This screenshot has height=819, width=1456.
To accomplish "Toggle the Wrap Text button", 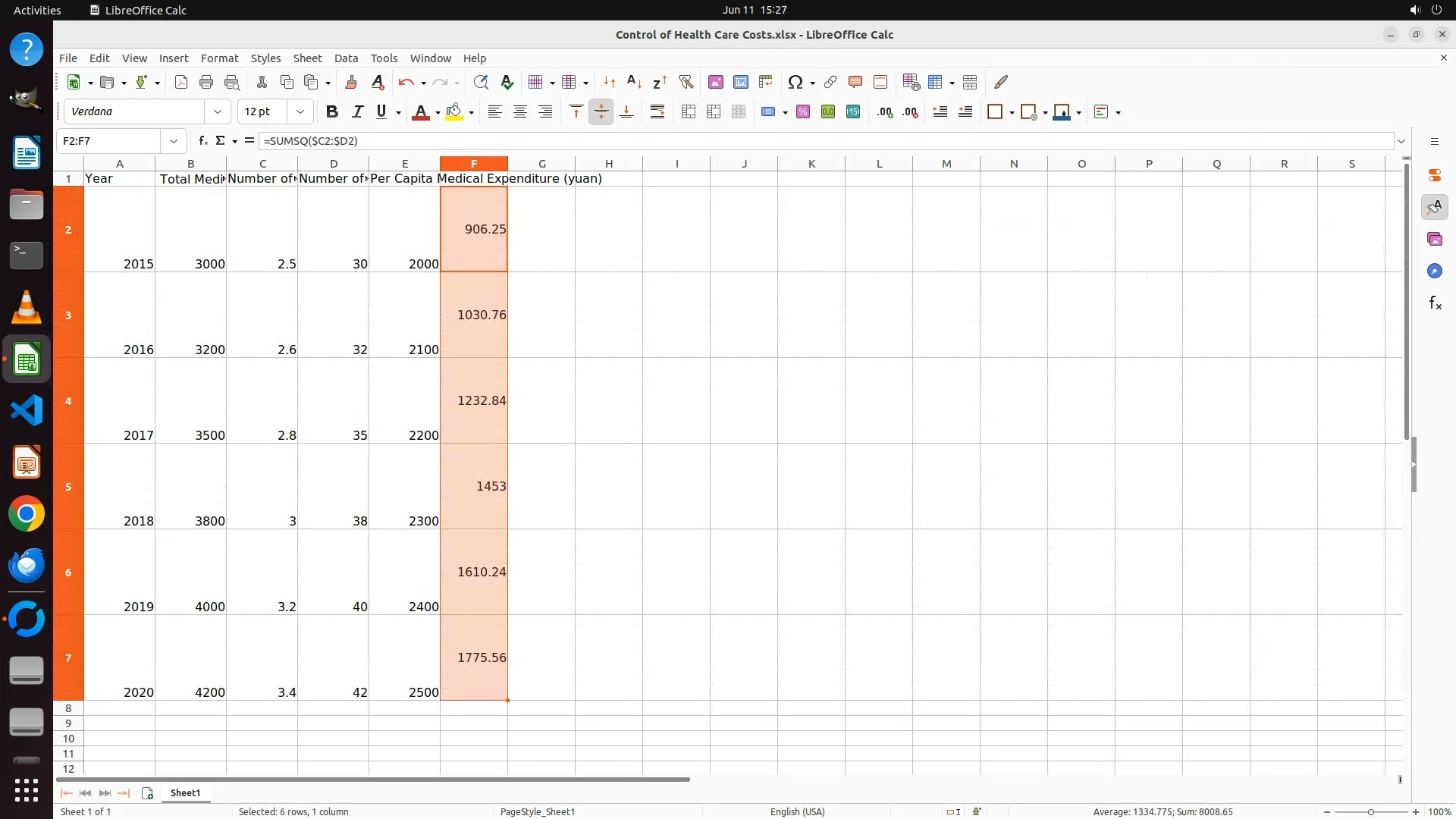I will (x=657, y=112).
